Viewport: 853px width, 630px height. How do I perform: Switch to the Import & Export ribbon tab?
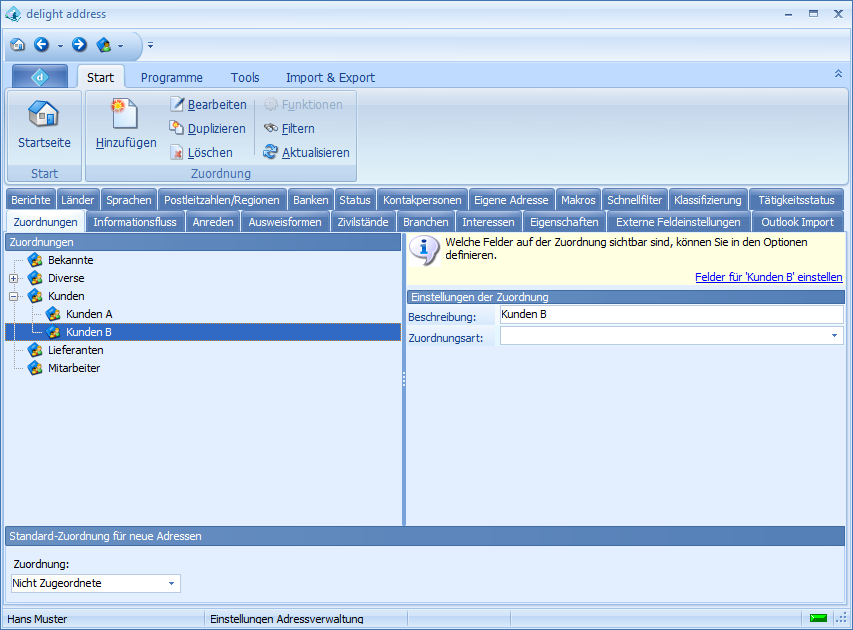[330, 78]
